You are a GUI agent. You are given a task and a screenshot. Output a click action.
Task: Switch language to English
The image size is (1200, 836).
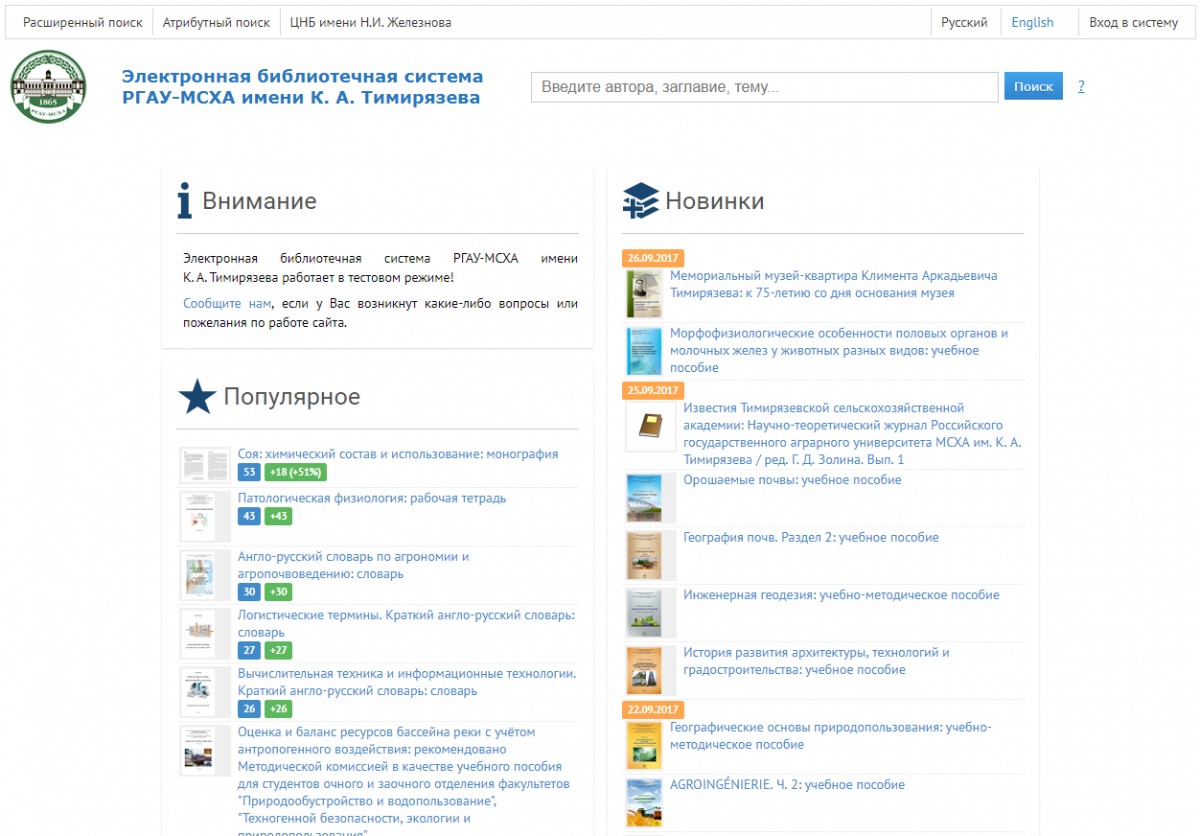(x=1032, y=22)
